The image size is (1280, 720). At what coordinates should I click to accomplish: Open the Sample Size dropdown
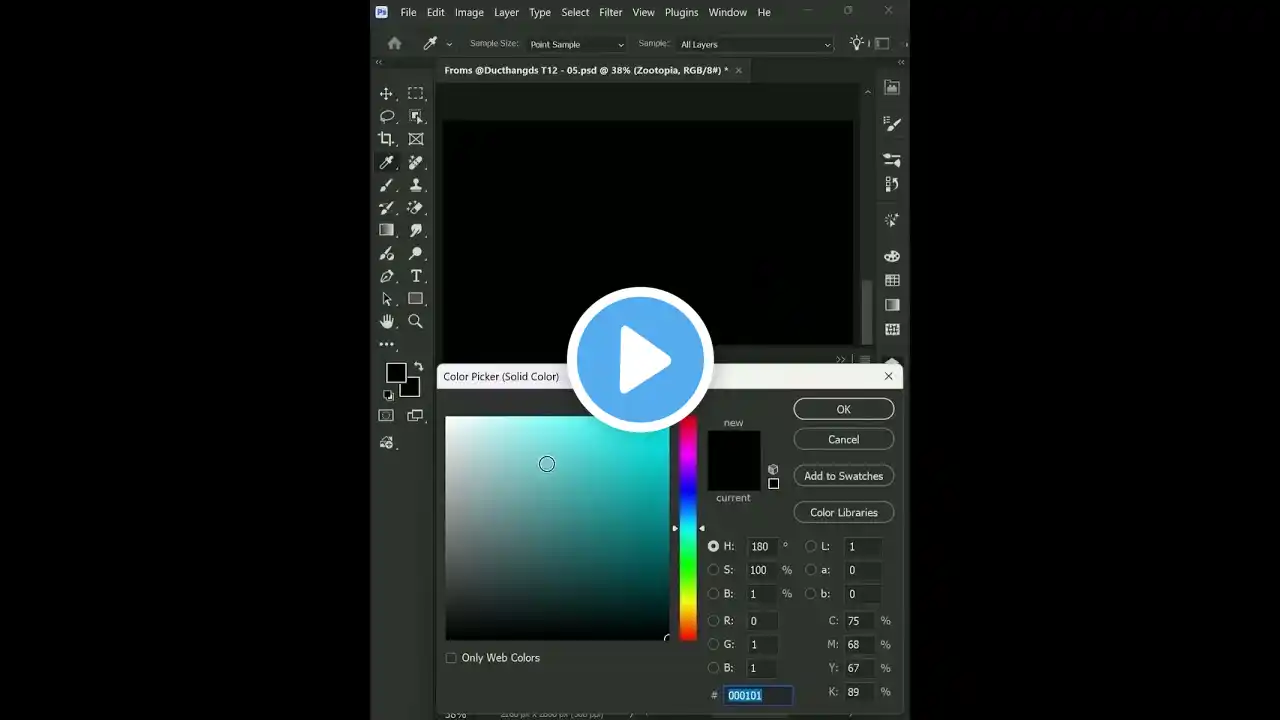pyautogui.click(x=577, y=44)
